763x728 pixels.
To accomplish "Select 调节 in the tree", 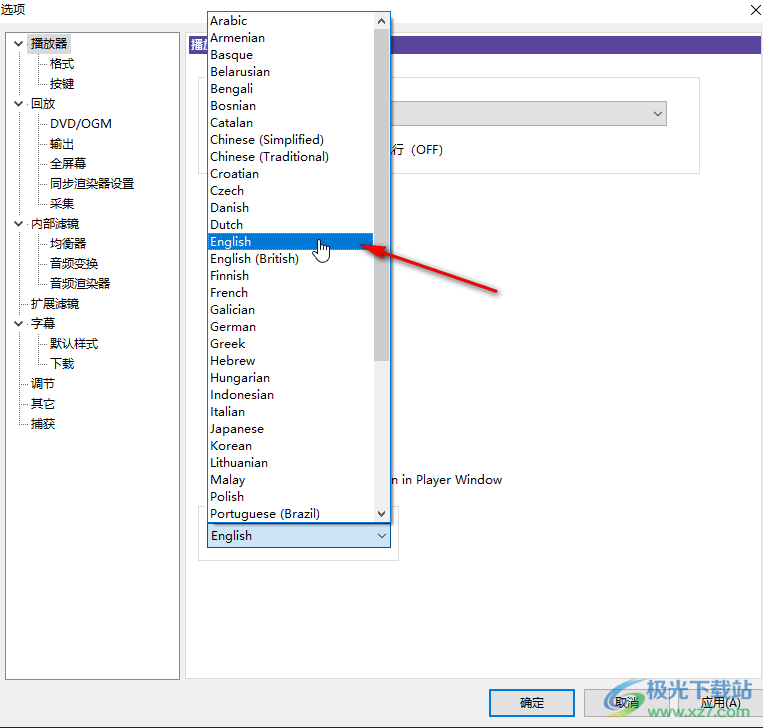I will coord(43,383).
